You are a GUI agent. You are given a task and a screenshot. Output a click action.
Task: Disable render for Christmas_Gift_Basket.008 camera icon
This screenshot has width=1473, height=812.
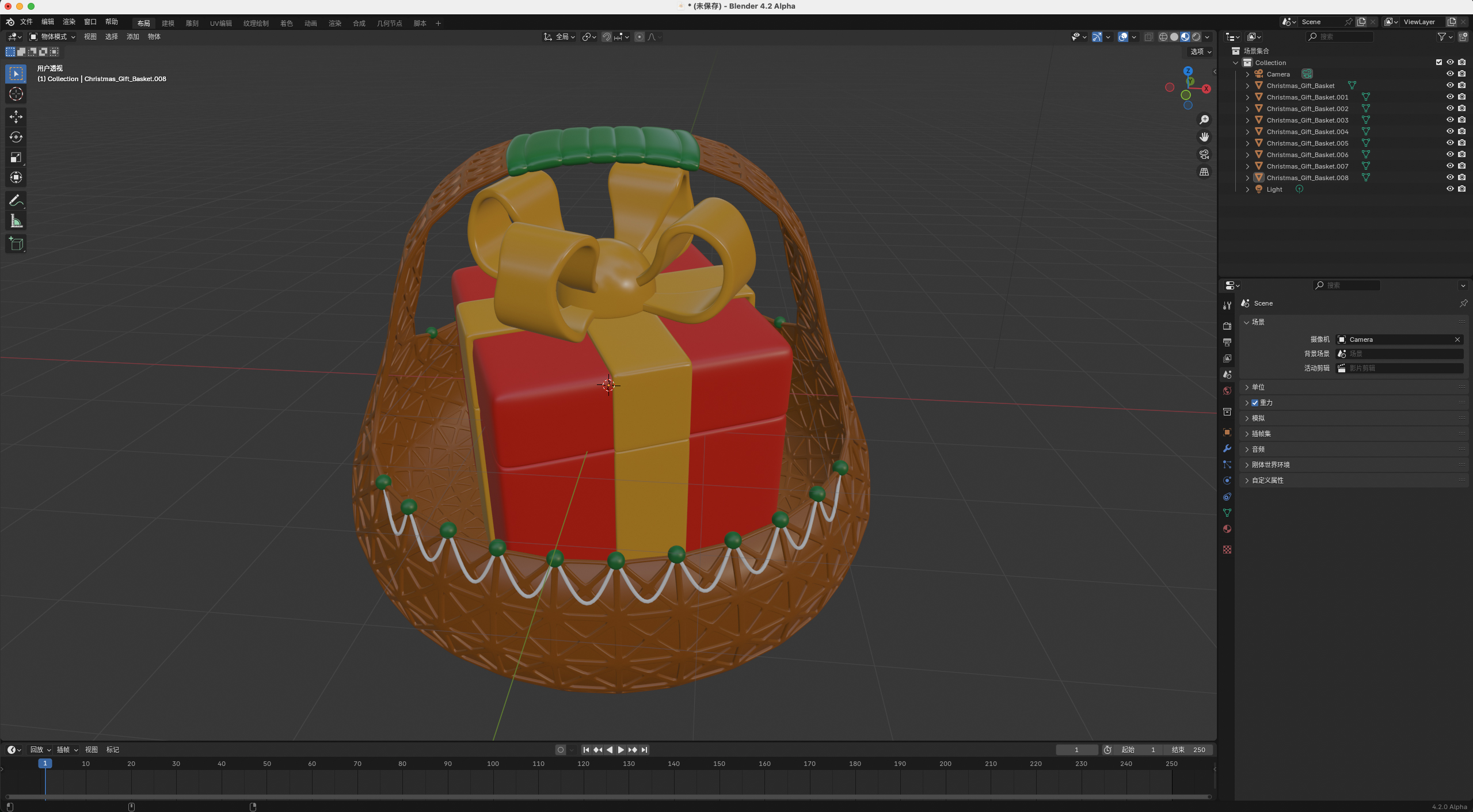pyautogui.click(x=1461, y=177)
